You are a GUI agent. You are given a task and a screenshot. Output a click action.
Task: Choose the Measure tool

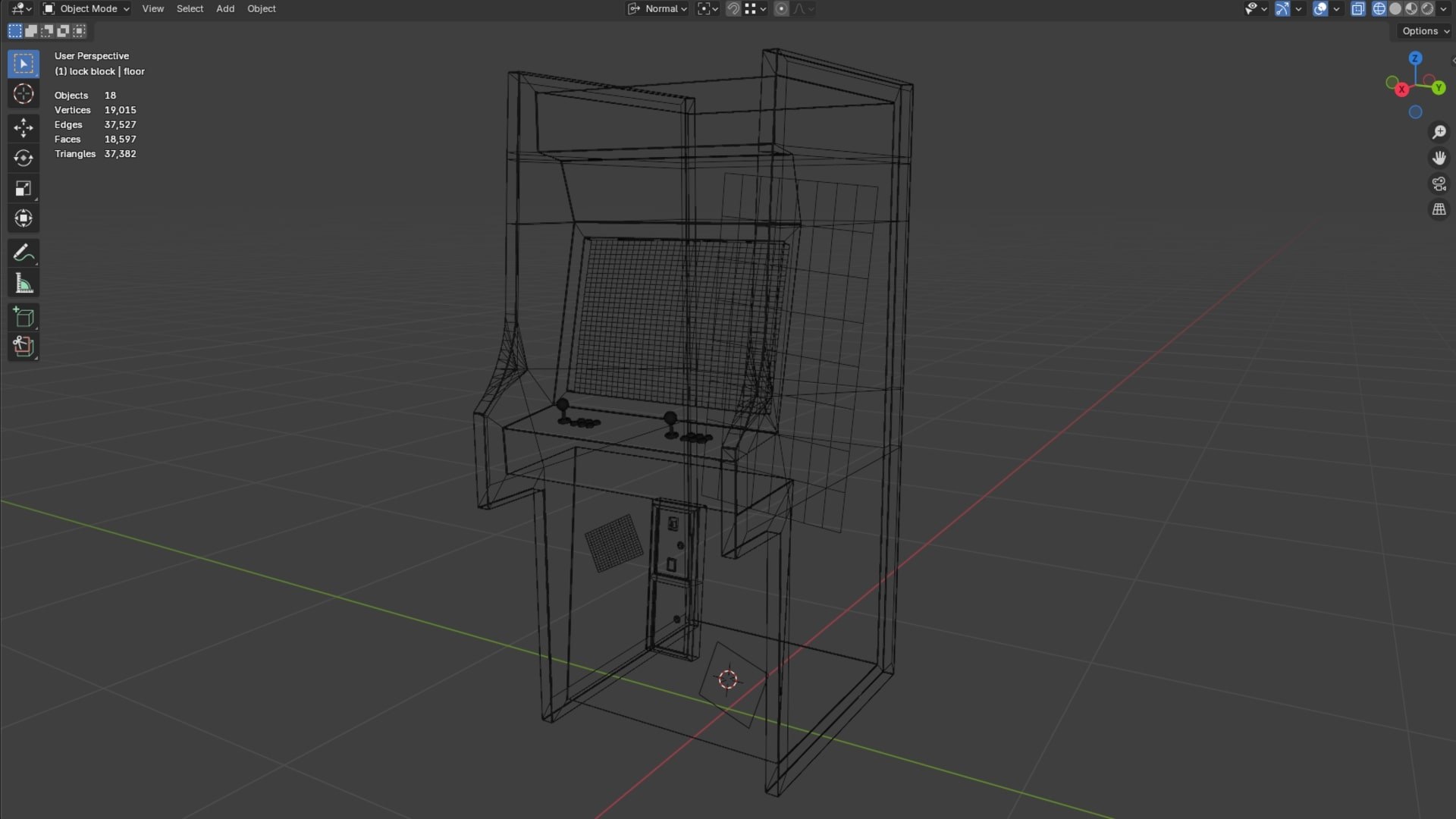[x=24, y=284]
